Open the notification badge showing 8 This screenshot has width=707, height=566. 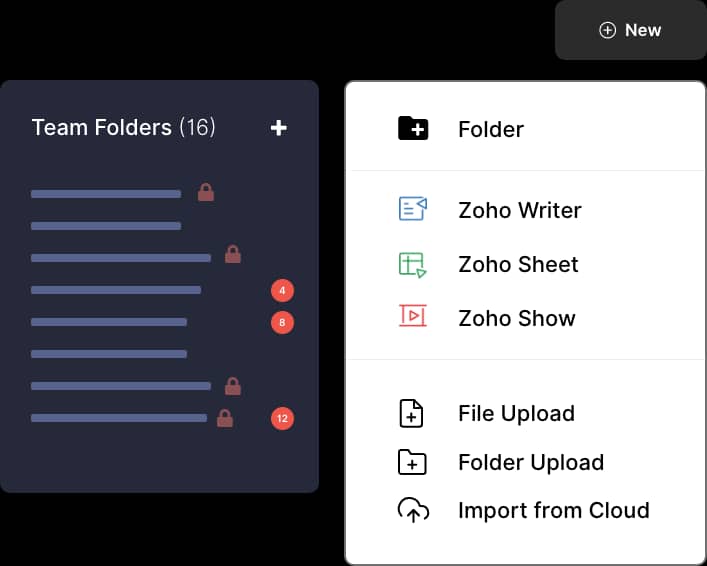[x=282, y=322]
